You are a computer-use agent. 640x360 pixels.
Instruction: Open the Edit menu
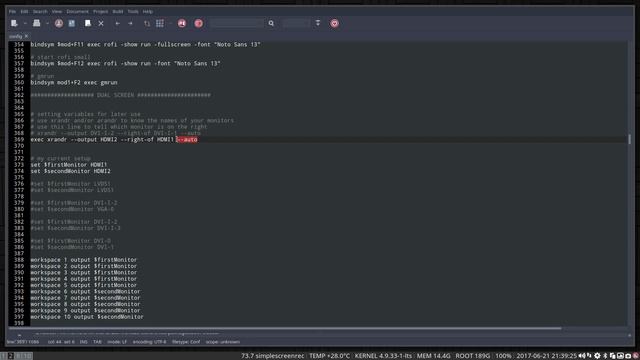[24, 11]
